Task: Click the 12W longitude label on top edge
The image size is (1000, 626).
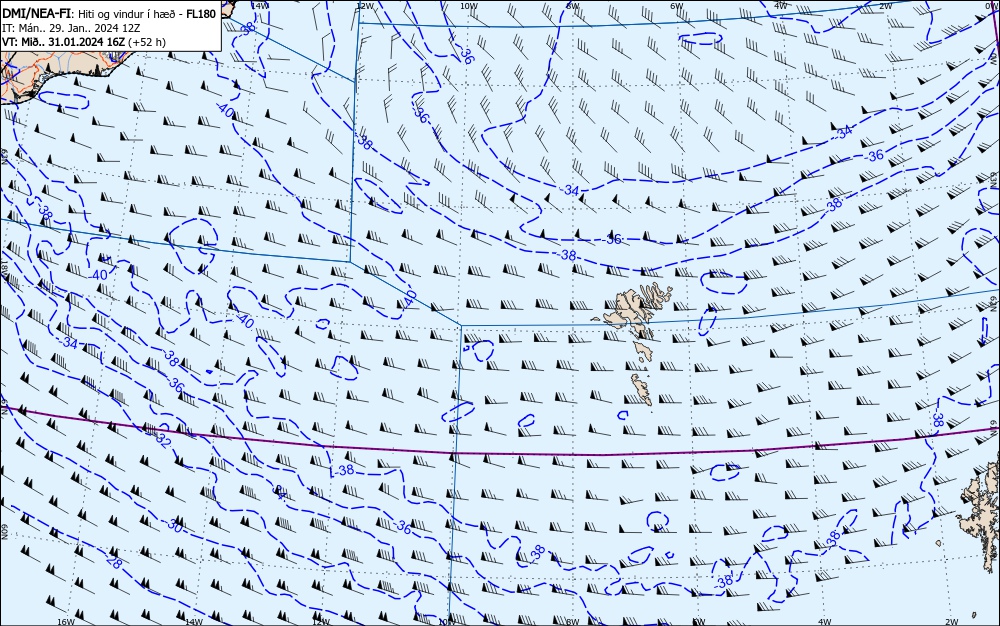Action: pos(364,5)
